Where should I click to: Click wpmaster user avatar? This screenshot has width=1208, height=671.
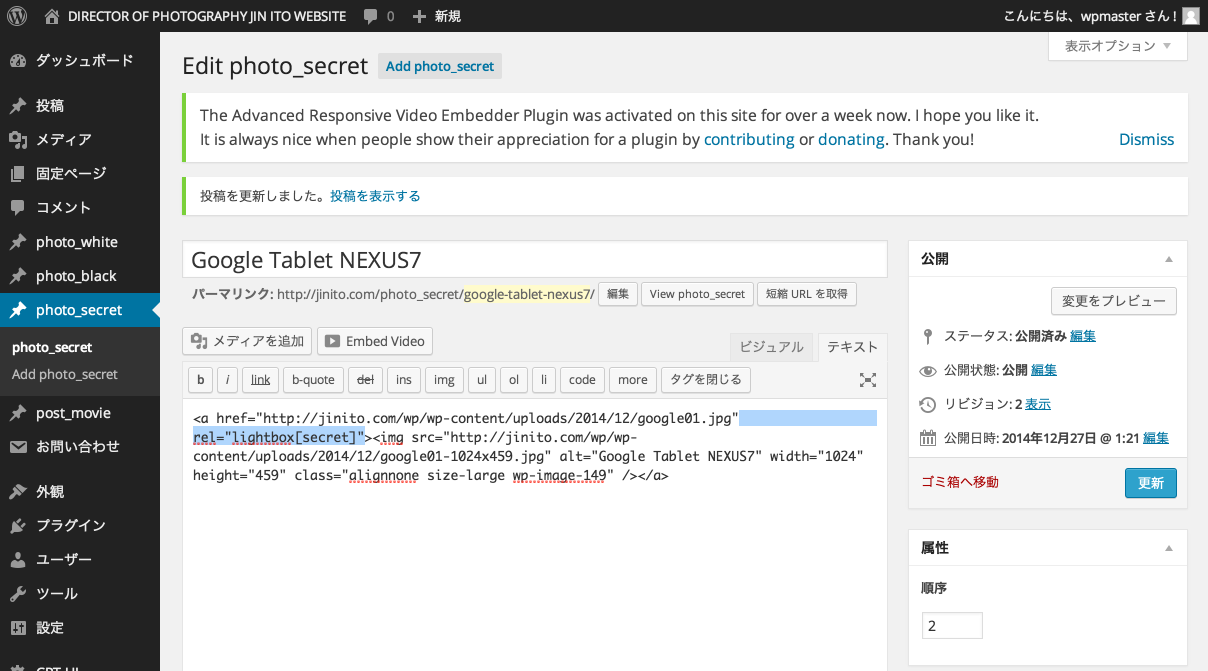pyautogui.click(x=1190, y=16)
